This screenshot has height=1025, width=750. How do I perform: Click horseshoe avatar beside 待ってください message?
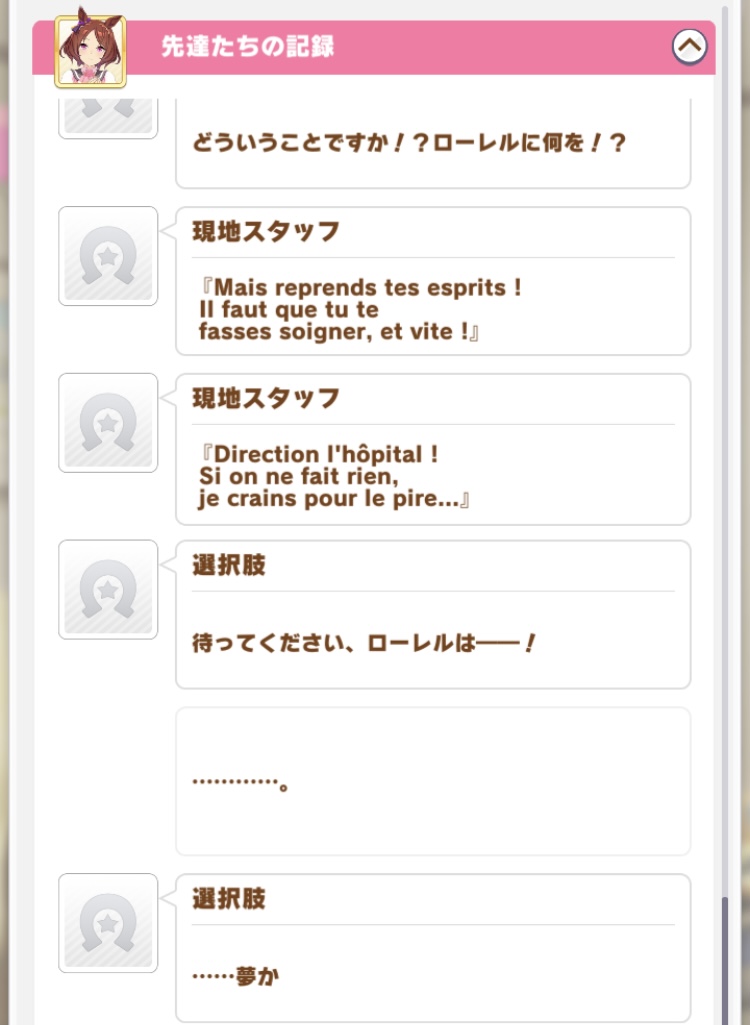(x=108, y=590)
